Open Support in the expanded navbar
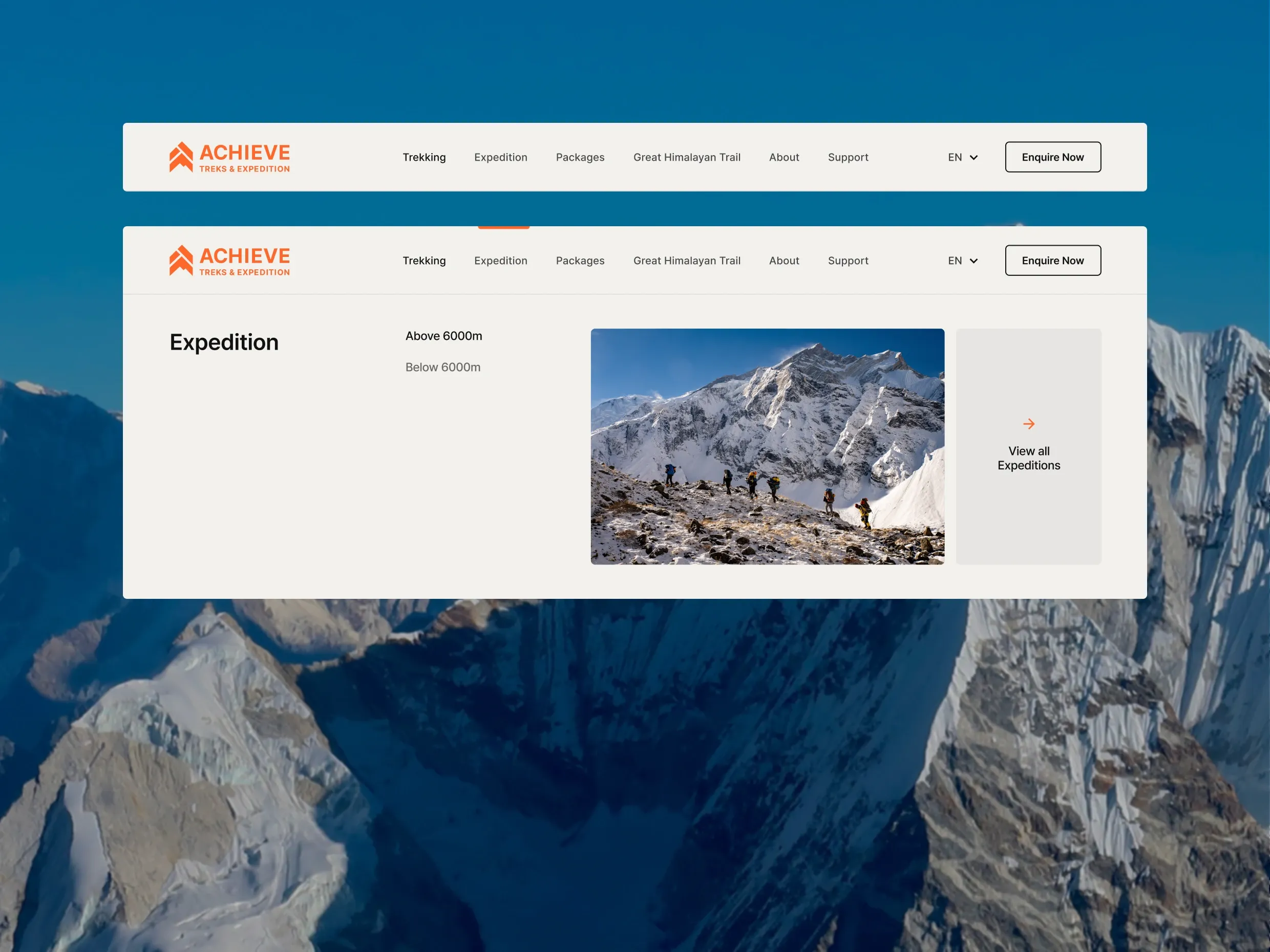 tap(848, 261)
